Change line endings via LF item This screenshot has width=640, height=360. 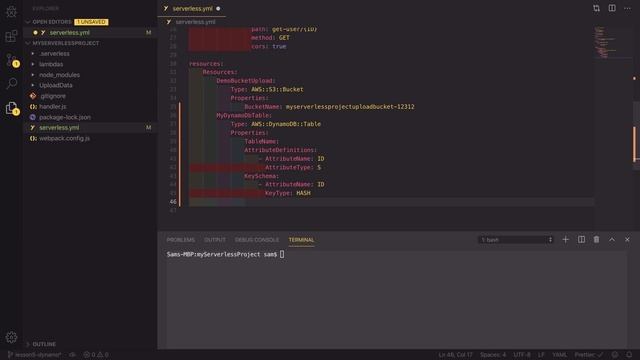click(x=541, y=355)
